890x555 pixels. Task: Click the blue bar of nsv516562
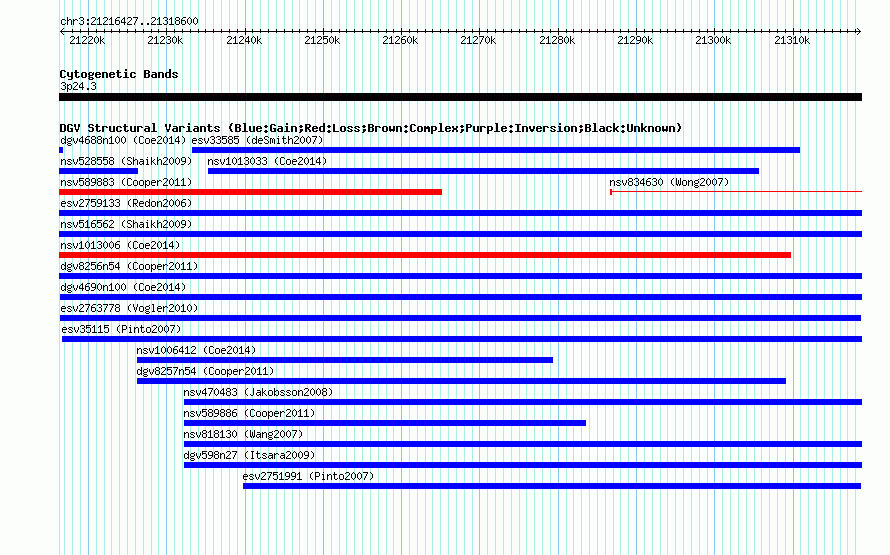(460, 234)
